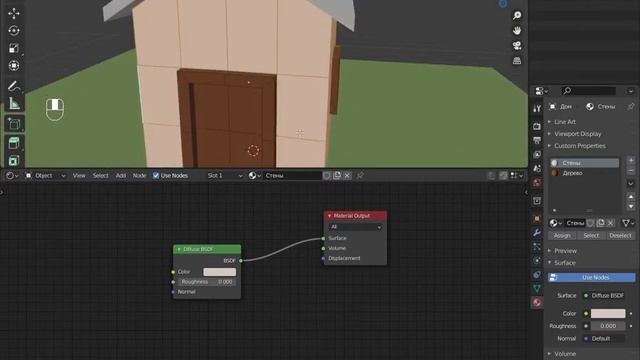Toggle the Use Nodes checkbox
640x360 pixels.
coord(156,176)
